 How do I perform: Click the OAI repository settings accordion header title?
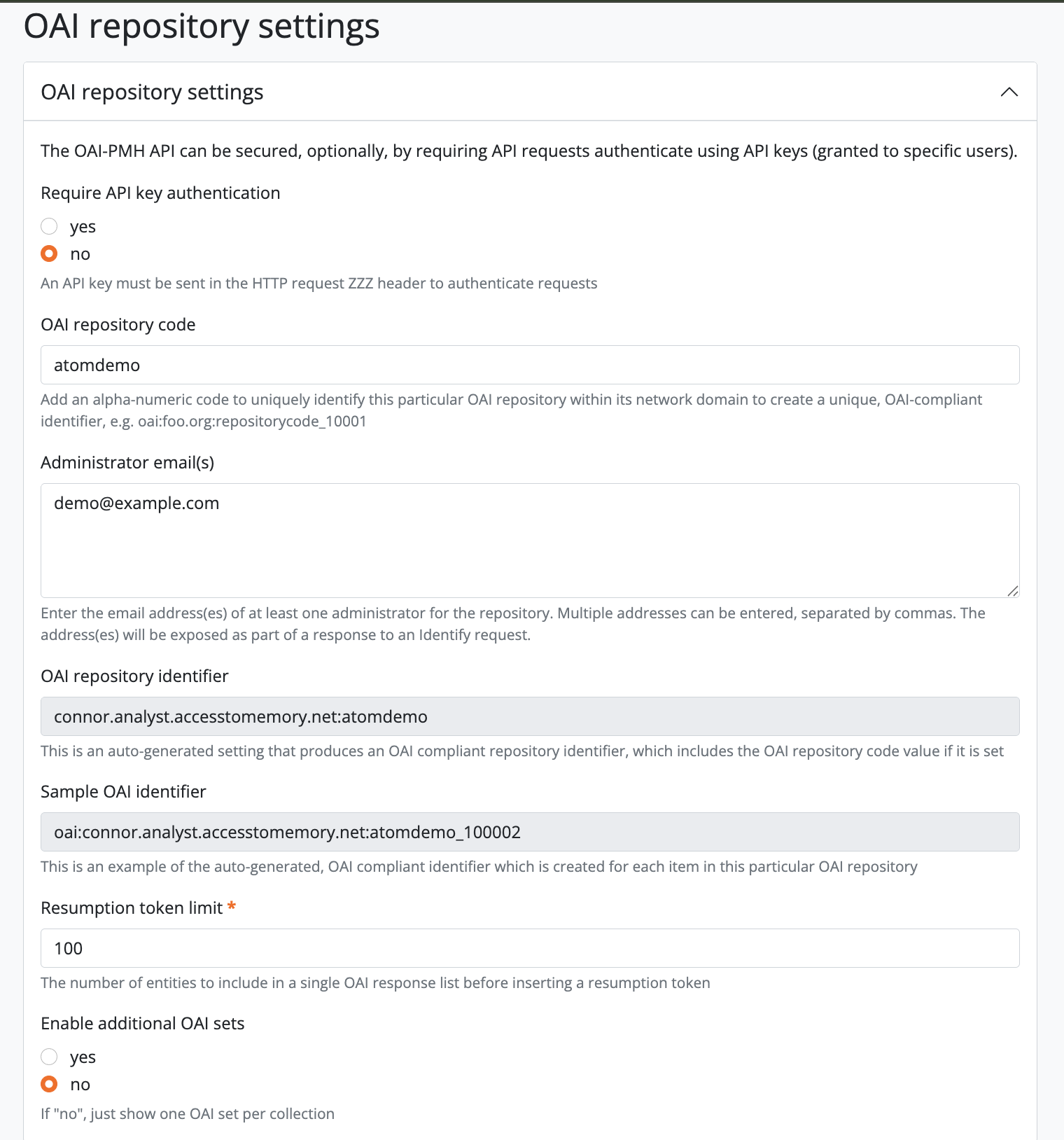coord(152,92)
